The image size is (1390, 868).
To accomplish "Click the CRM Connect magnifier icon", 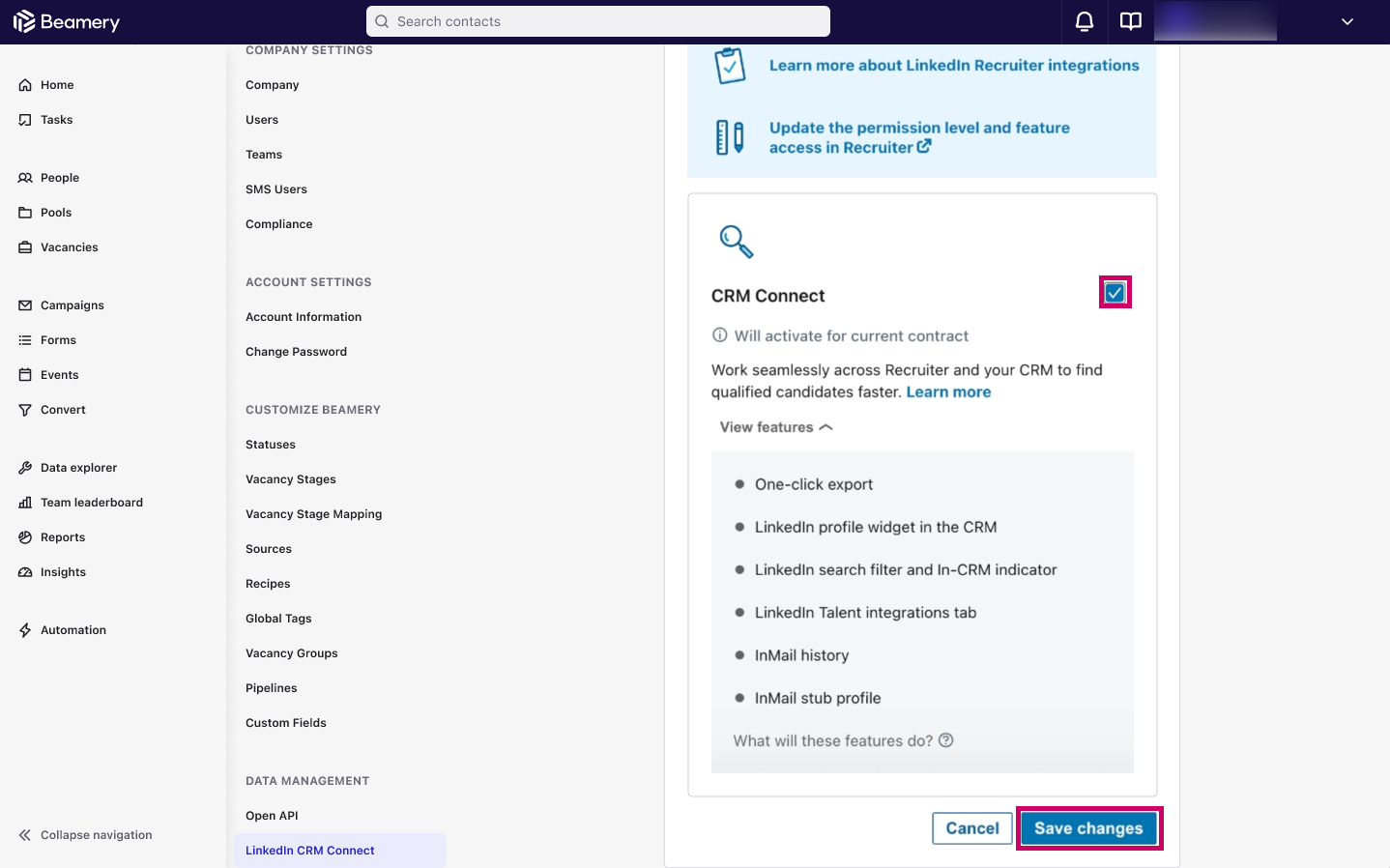I will pos(737,242).
